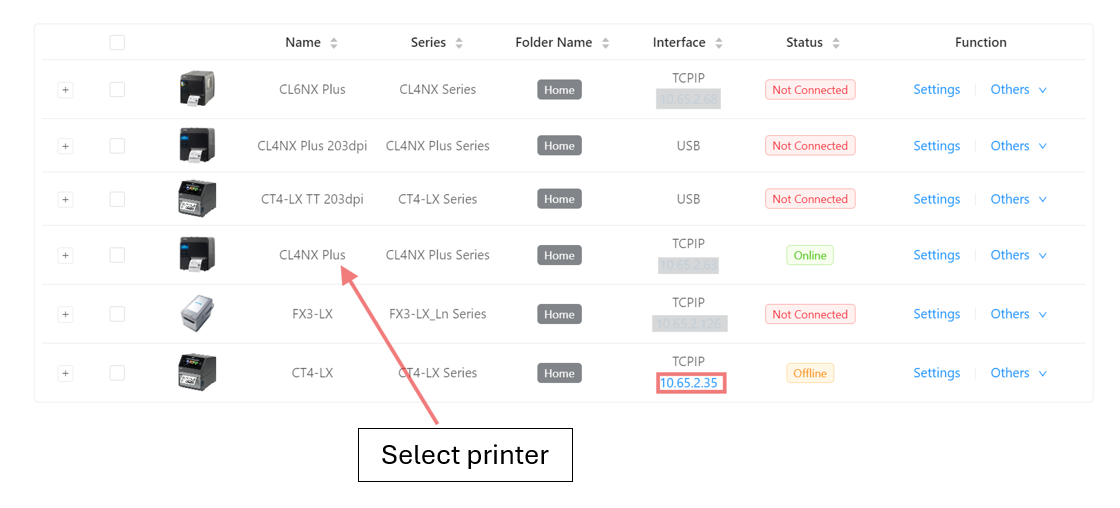Click the Online status badge
The width and height of the screenshot is (1120, 508).
[809, 255]
